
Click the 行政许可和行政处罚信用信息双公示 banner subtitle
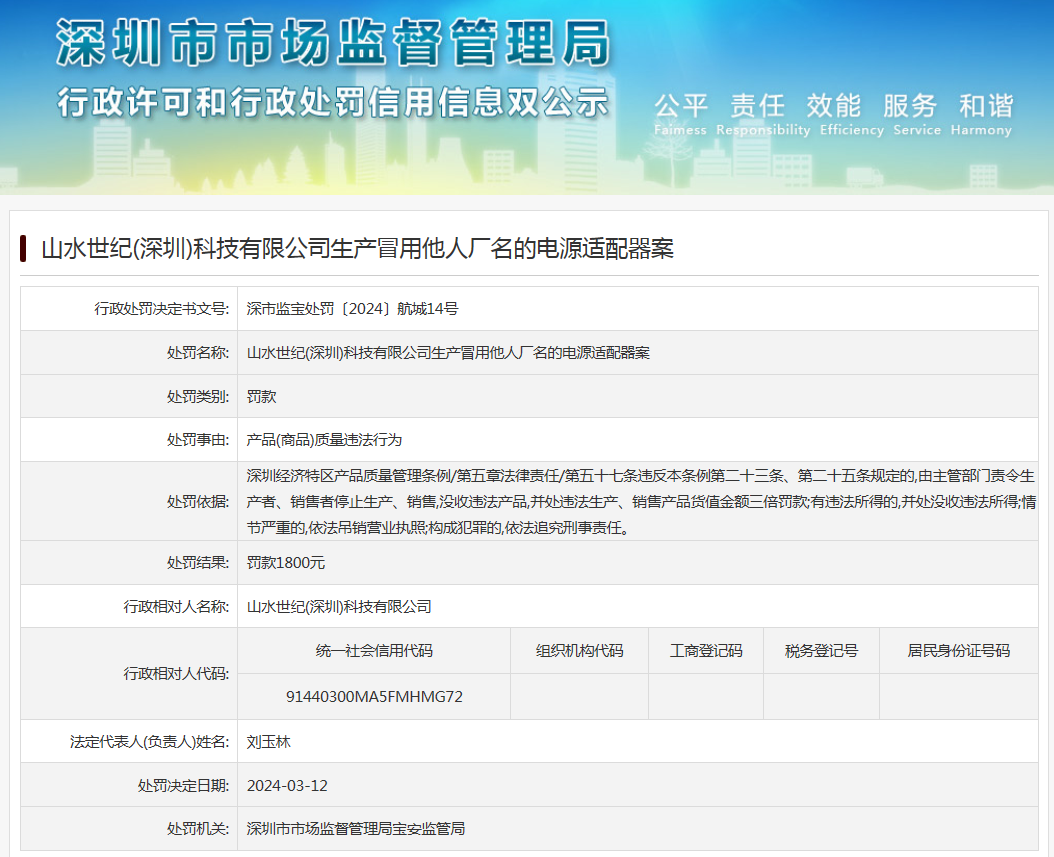333,103
